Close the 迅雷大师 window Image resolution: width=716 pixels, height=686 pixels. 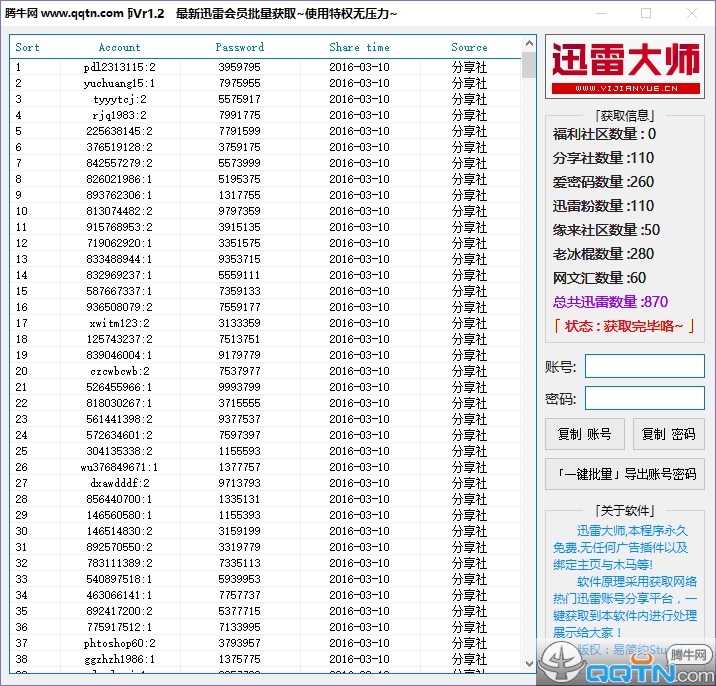pos(691,13)
